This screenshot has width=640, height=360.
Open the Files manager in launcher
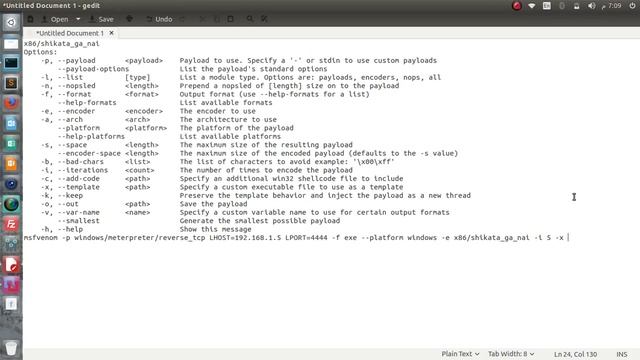[11, 43]
